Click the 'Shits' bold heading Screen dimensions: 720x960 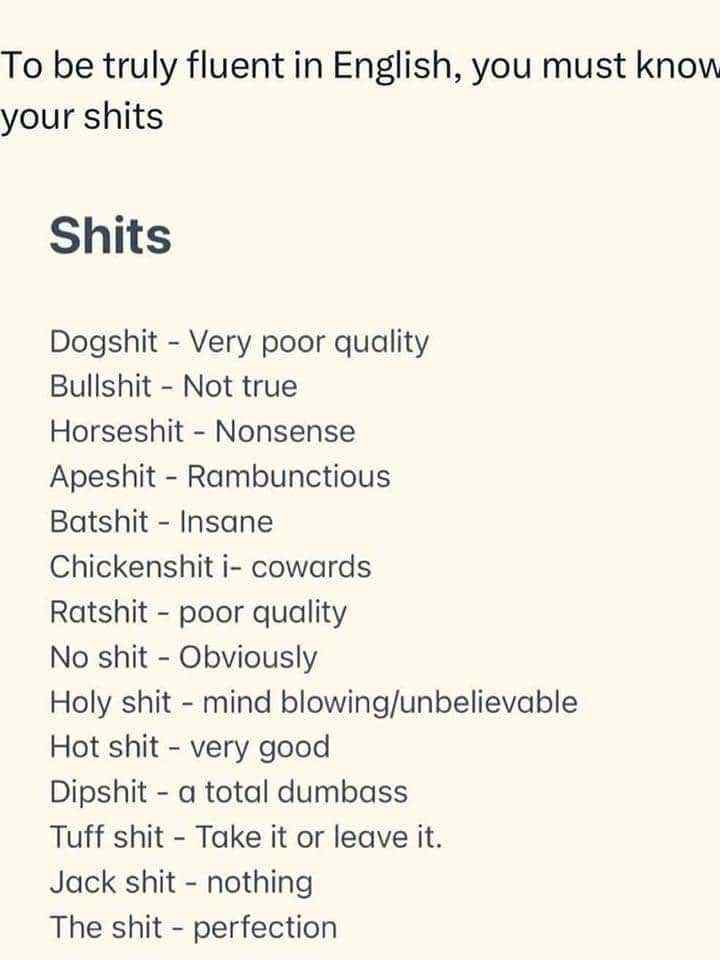click(110, 236)
